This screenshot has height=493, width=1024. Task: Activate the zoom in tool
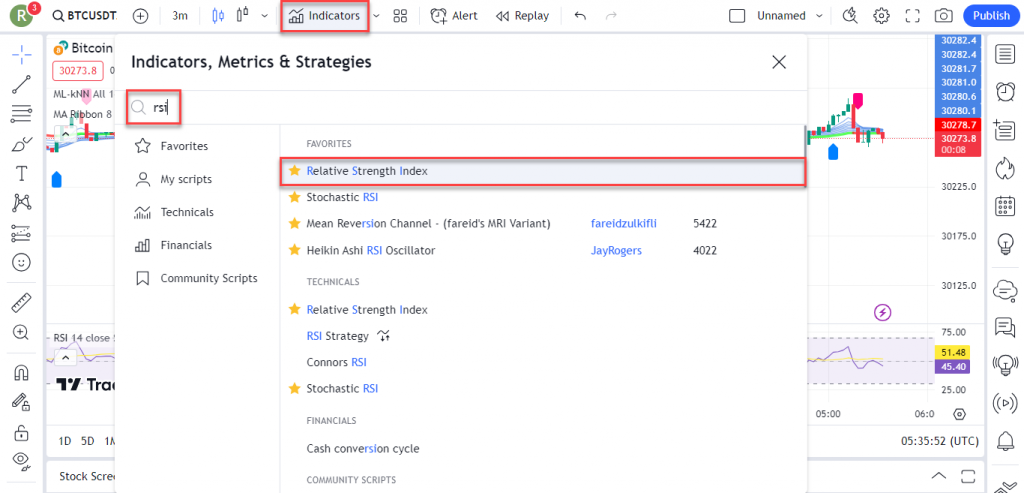22,332
